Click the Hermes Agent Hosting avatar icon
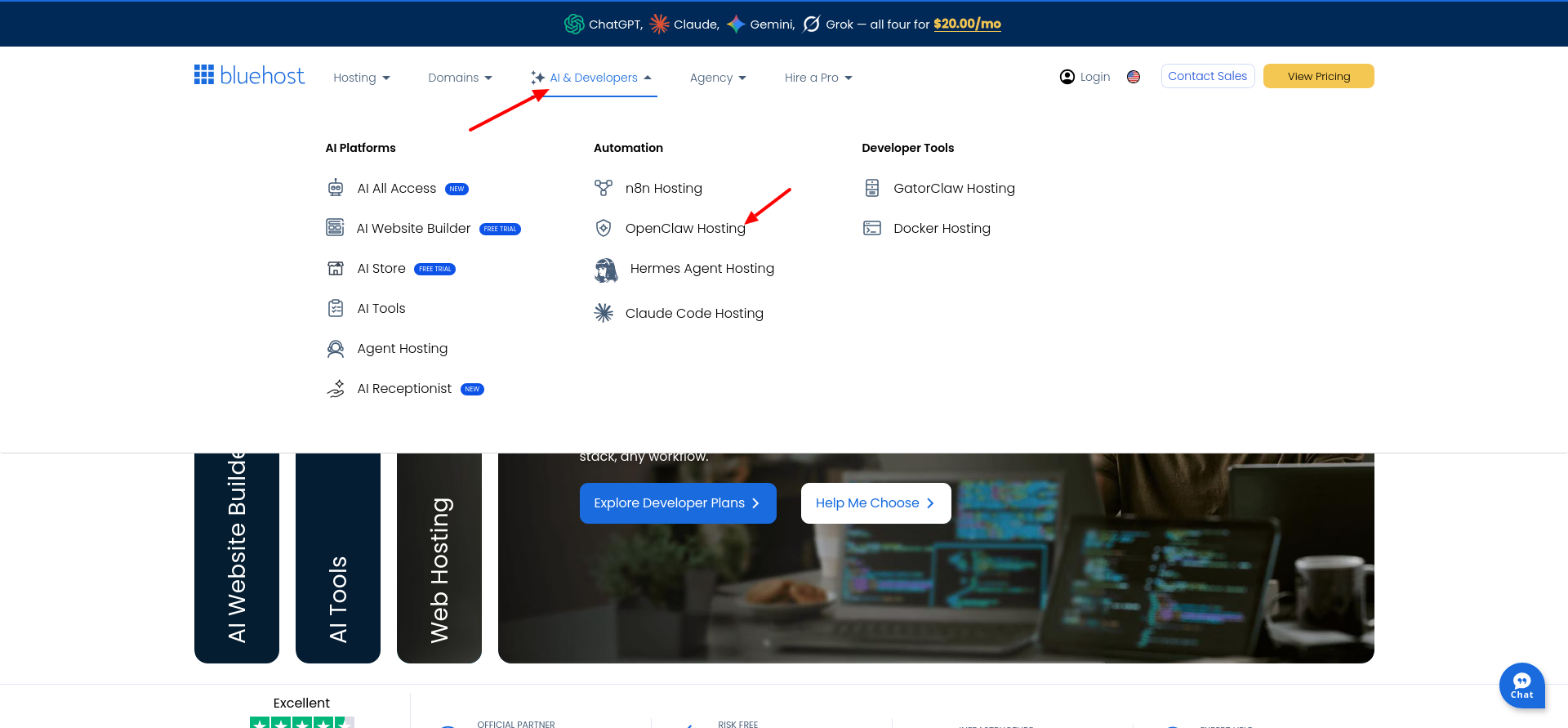The width and height of the screenshot is (1568, 728). (606, 270)
